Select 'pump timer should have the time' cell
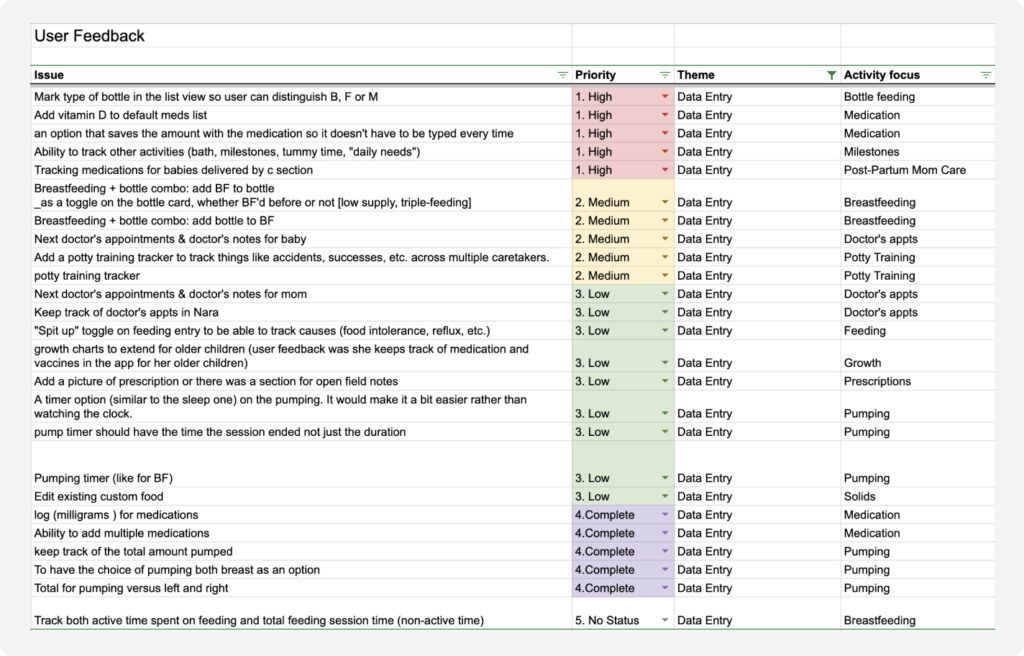Screen dimensions: 1024x656 [301, 432]
